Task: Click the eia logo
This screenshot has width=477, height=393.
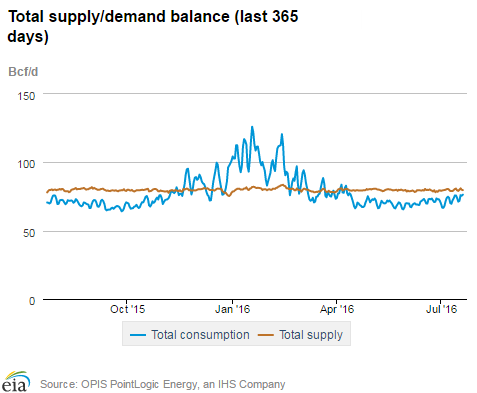Action: tap(16, 382)
